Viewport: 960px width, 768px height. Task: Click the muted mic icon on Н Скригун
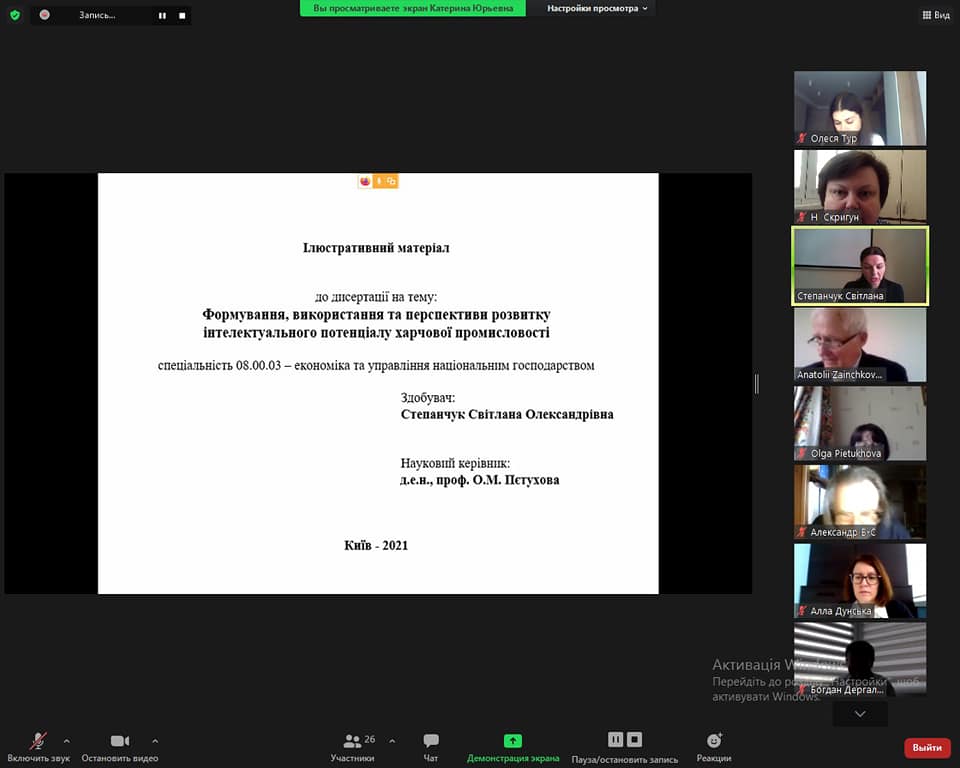point(801,217)
